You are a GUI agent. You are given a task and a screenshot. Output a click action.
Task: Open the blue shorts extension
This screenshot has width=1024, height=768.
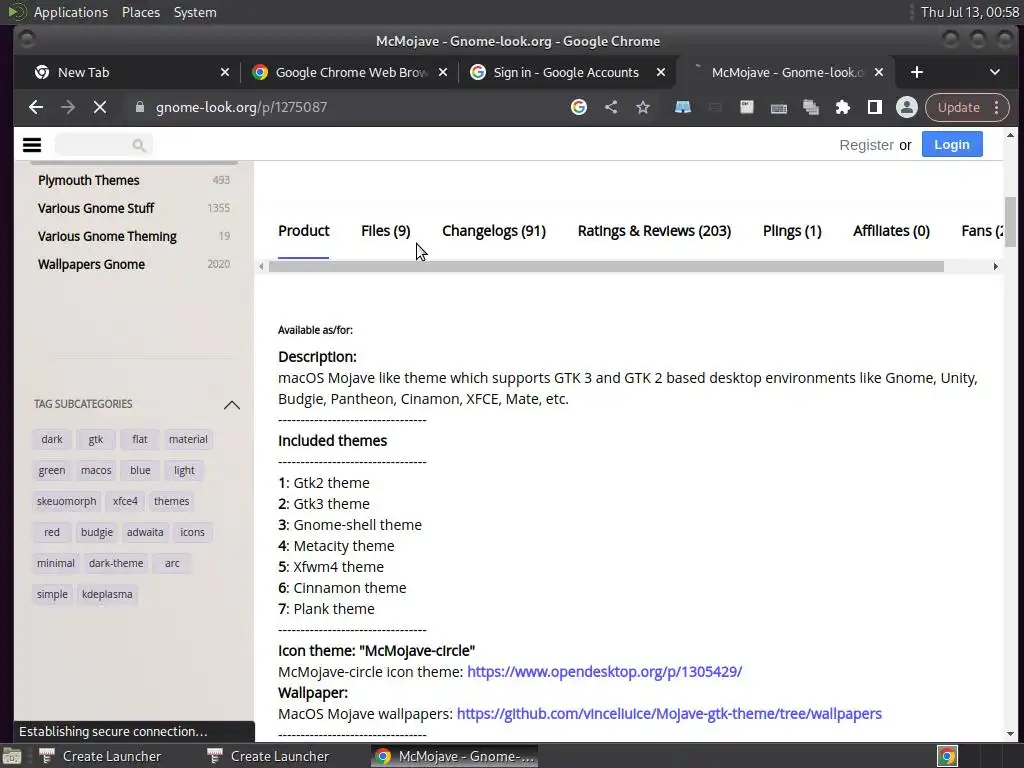click(682, 107)
